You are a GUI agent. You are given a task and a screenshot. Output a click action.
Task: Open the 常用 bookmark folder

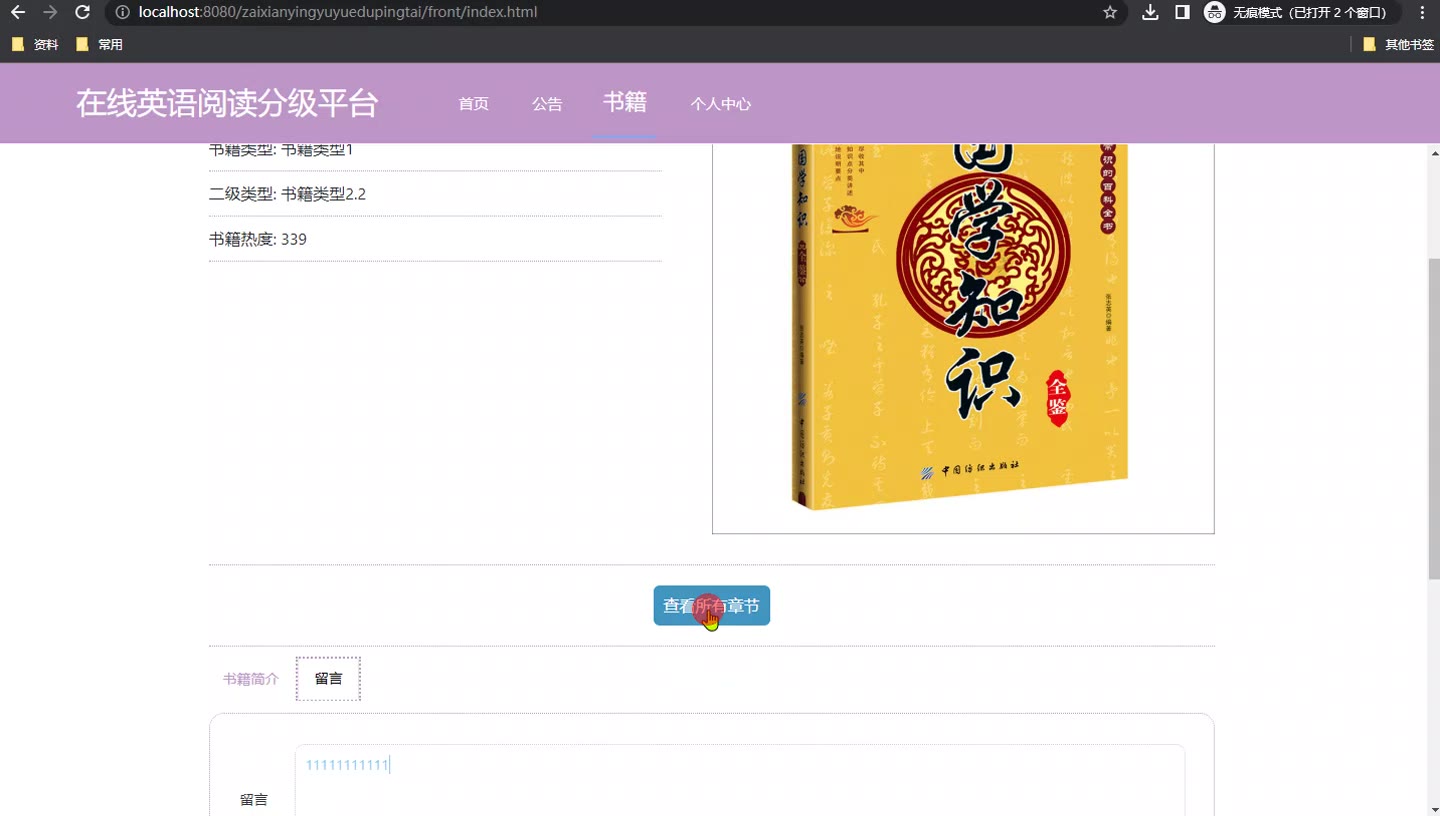coord(99,45)
